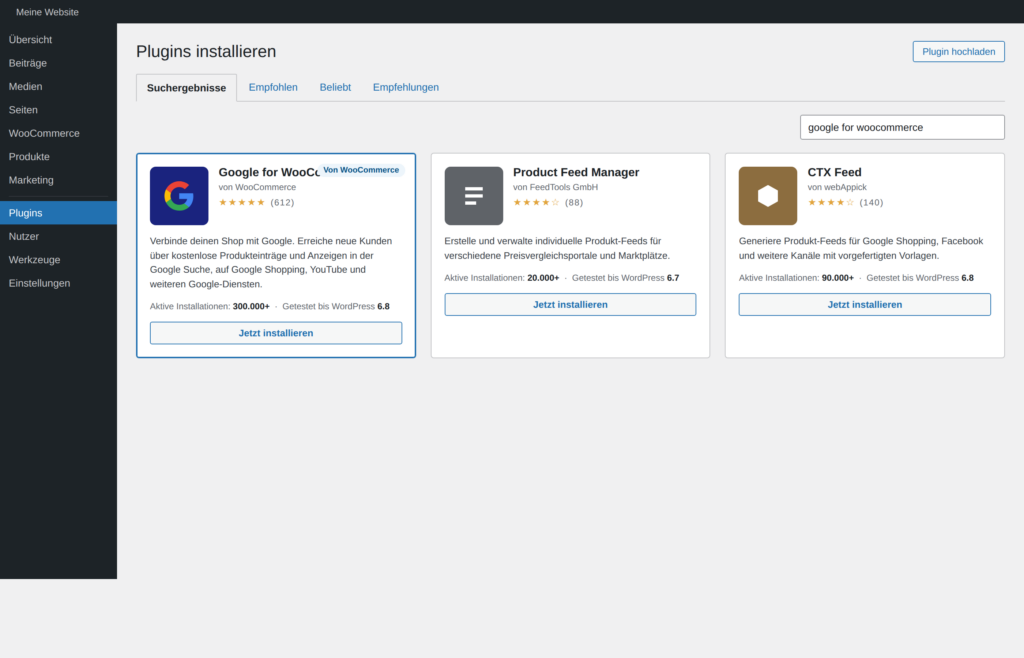Click the Plugin hochladen button
Viewport: 1024px width, 658px height.
tap(958, 52)
